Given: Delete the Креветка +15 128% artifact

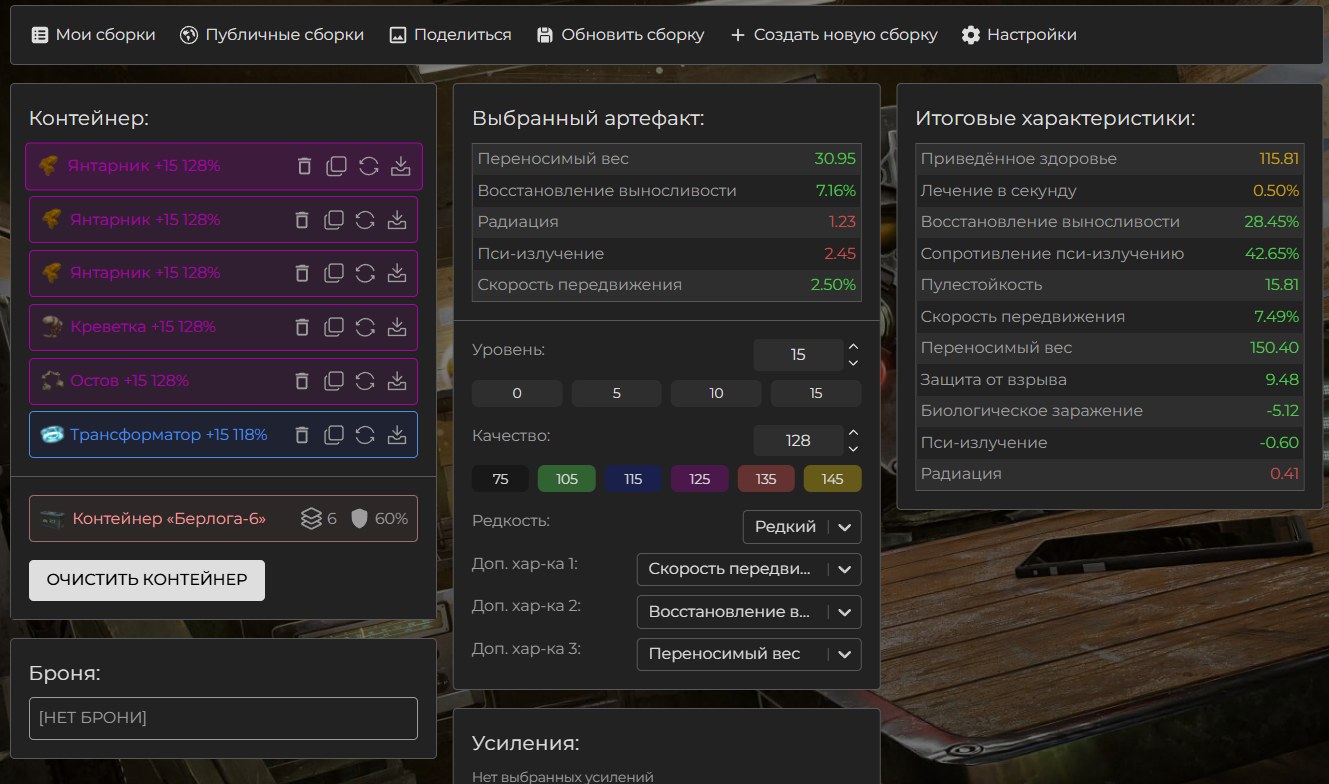Looking at the screenshot, I should tap(302, 326).
